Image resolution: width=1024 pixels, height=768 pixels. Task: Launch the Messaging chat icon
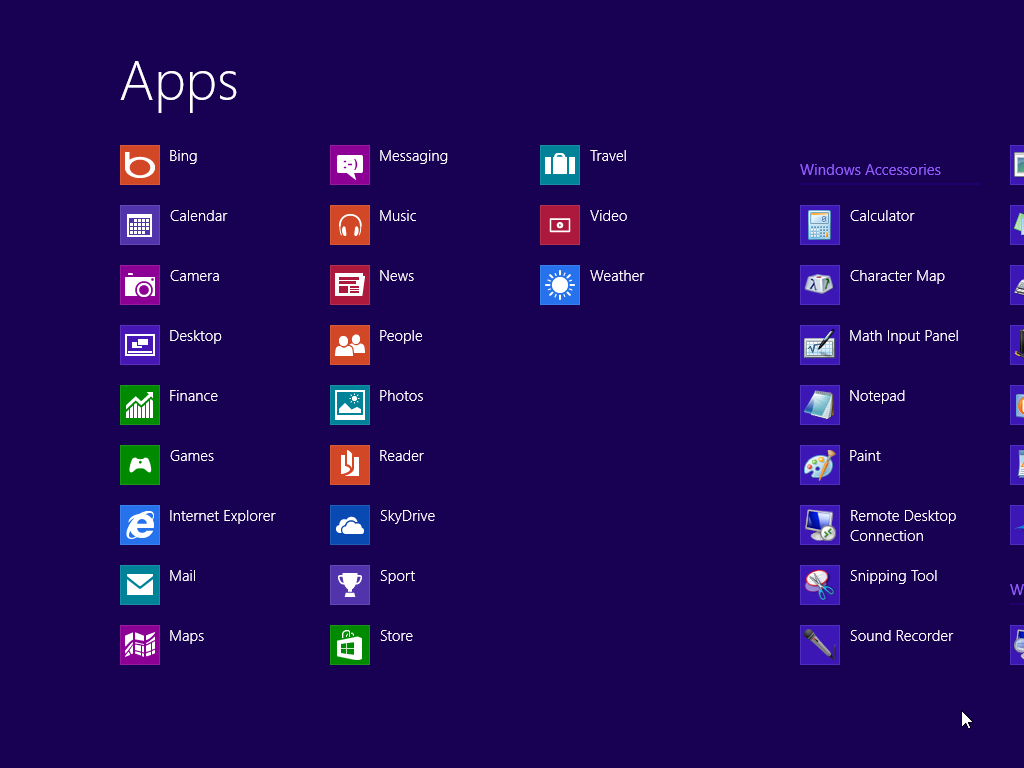click(350, 165)
